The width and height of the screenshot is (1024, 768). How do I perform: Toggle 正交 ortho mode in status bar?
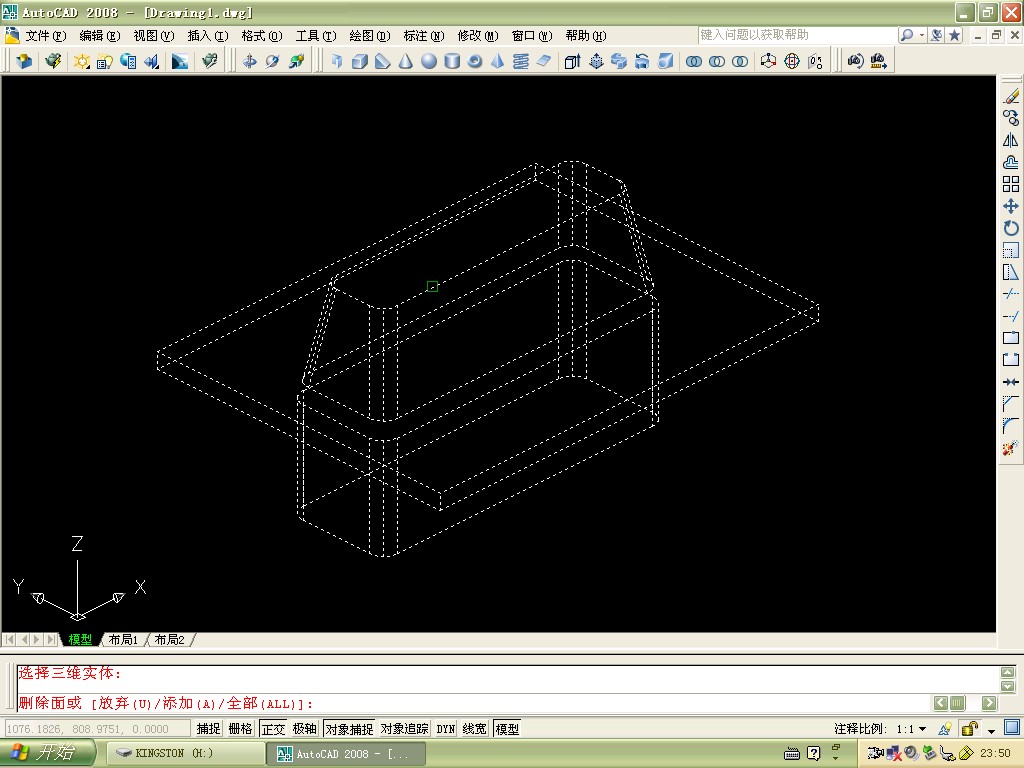pyautogui.click(x=273, y=728)
